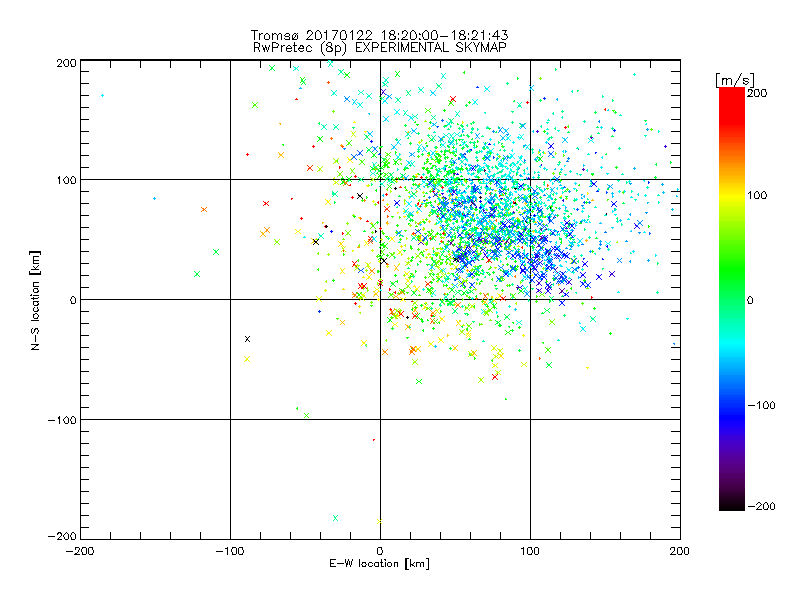The image size is (800, 600).
Task: Click the '[m/s]' colorbar unit label
Action: 734,80
